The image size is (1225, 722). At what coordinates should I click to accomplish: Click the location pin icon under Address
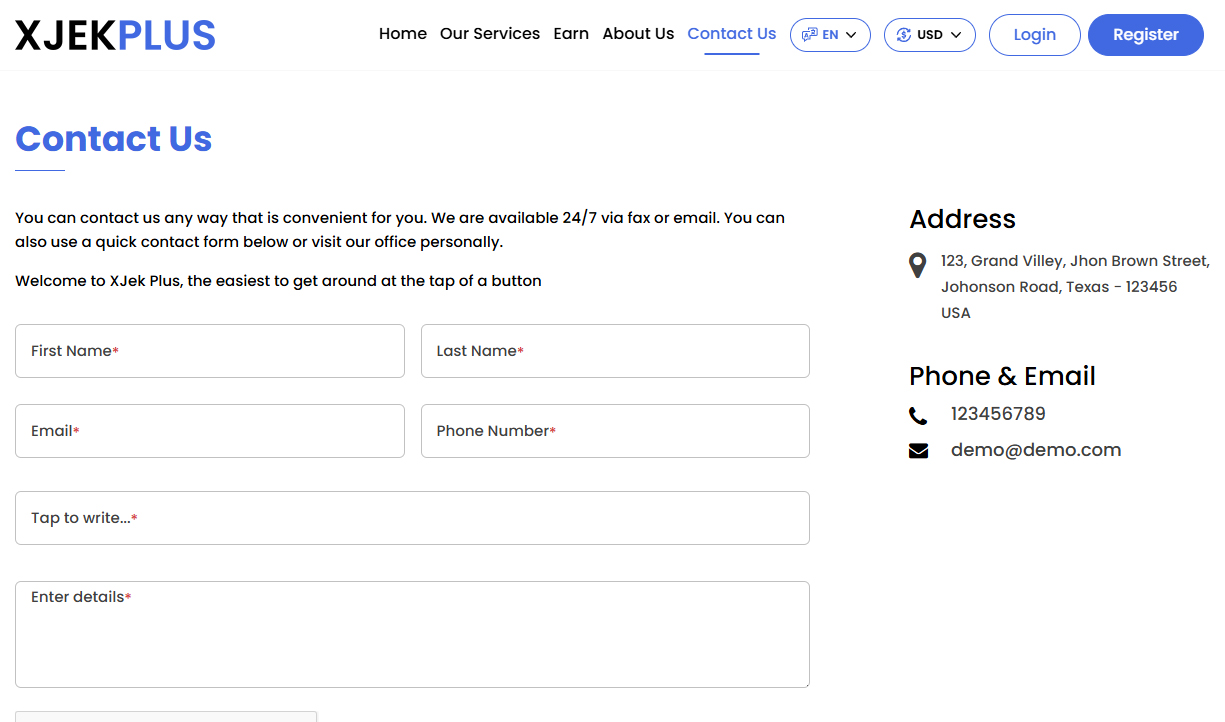(918, 264)
